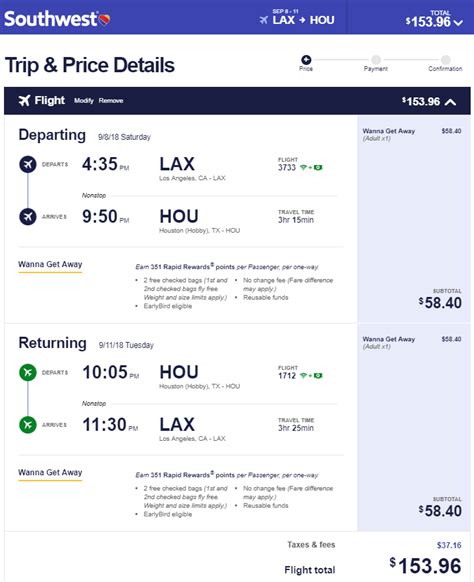
Task: Expand the header total $153.96 dropdown
Action: [x=458, y=23]
